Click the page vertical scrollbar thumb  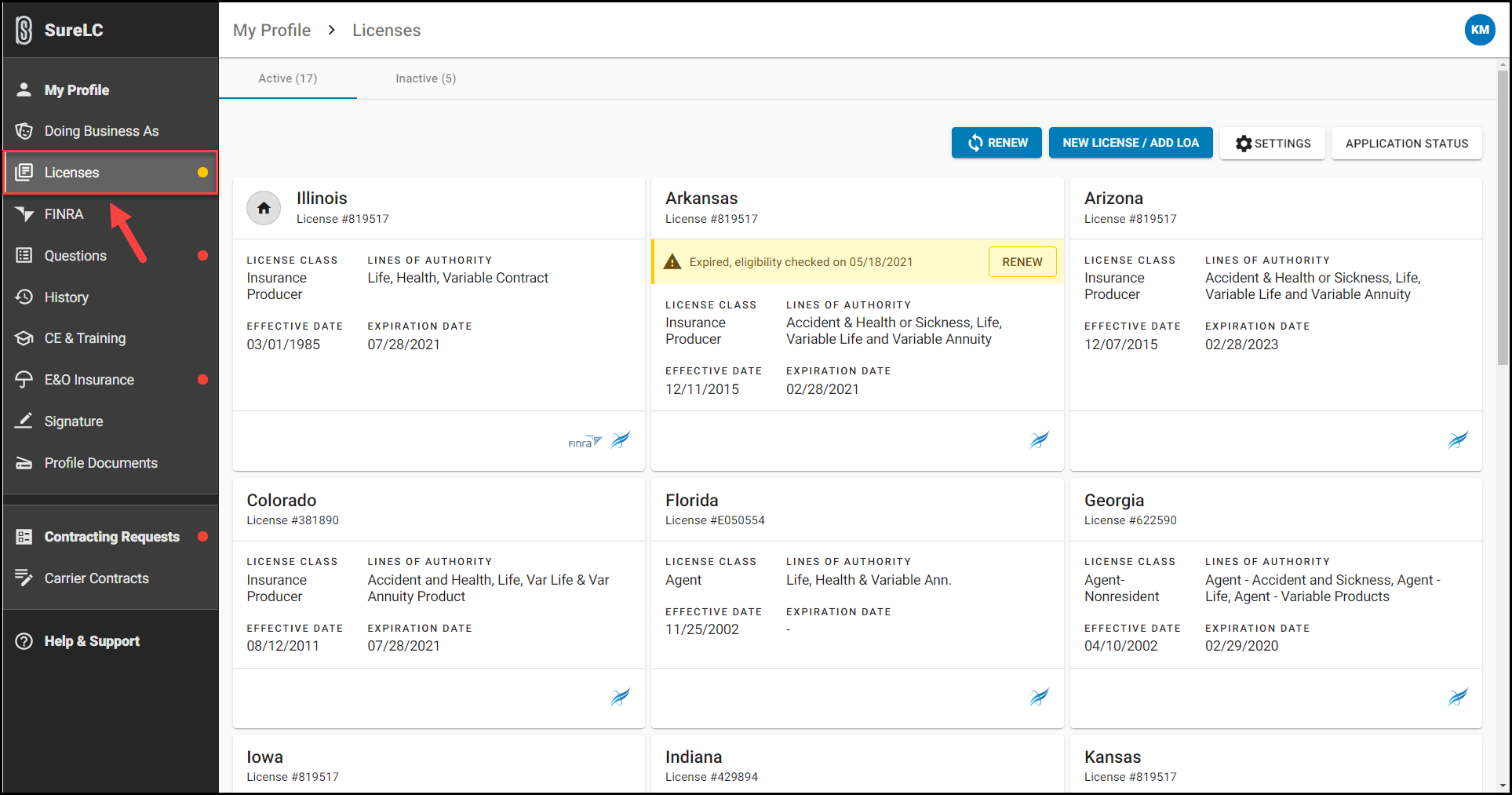point(1503,218)
